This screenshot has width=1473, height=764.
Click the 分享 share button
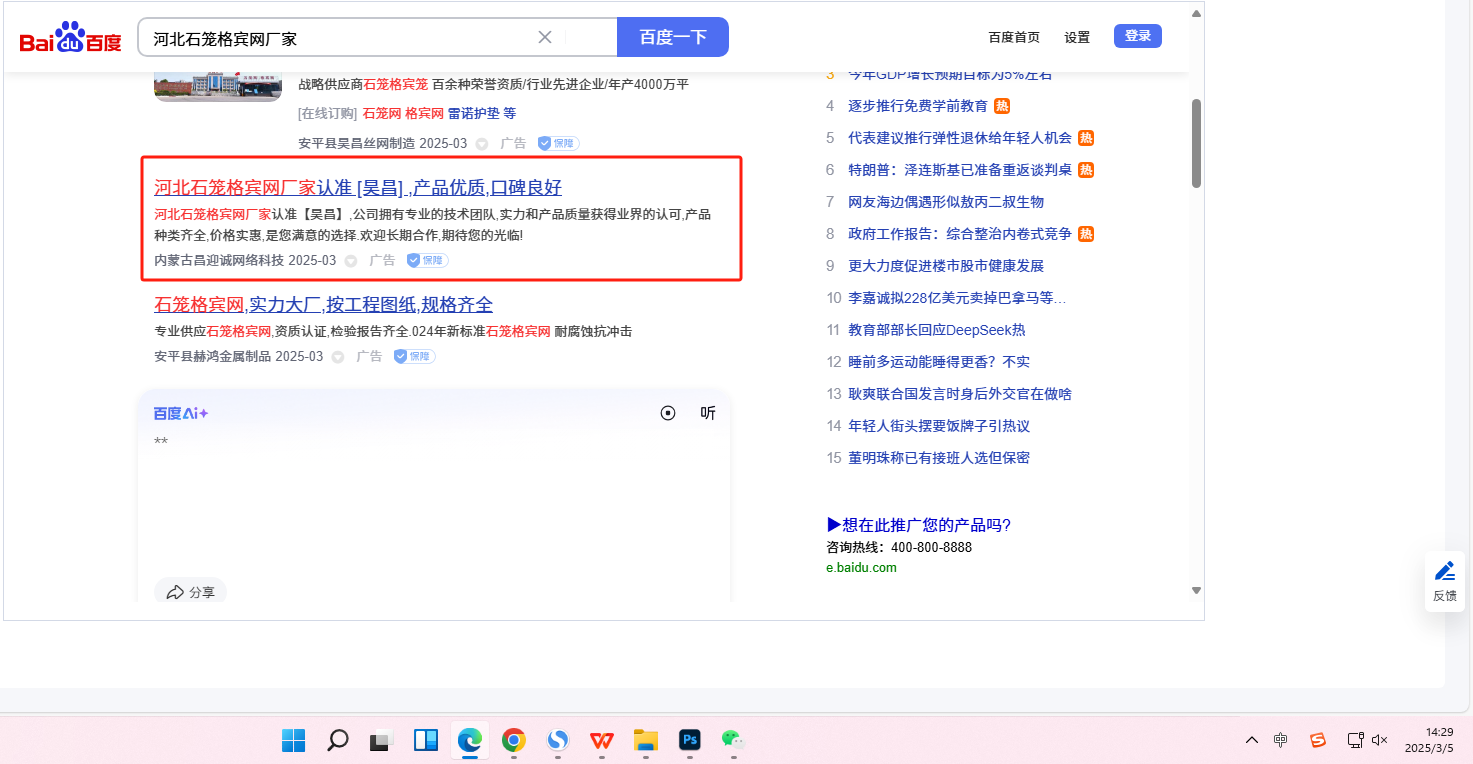pyautogui.click(x=191, y=592)
